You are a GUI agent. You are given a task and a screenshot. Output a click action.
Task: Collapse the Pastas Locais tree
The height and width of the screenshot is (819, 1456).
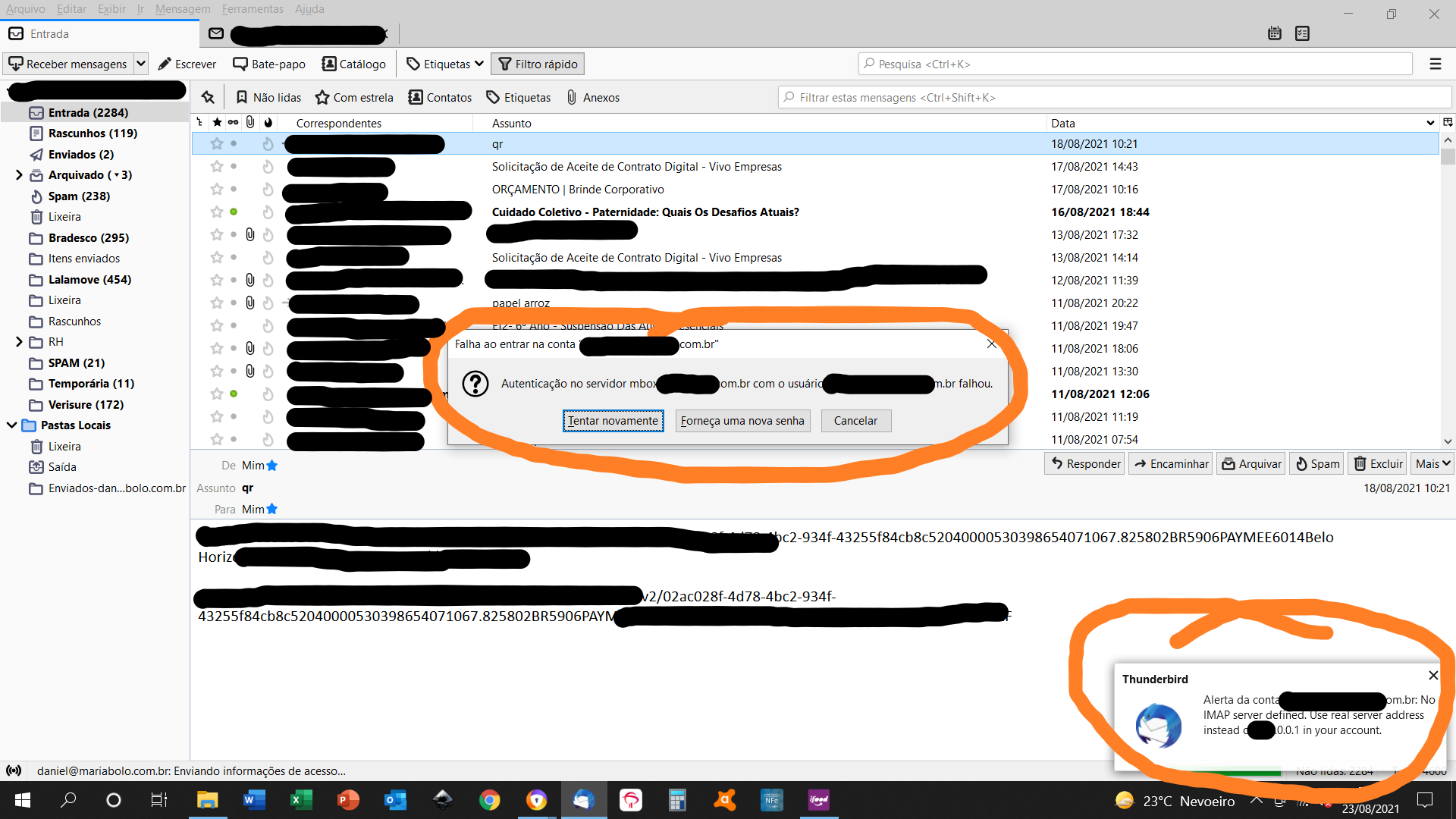(x=11, y=425)
